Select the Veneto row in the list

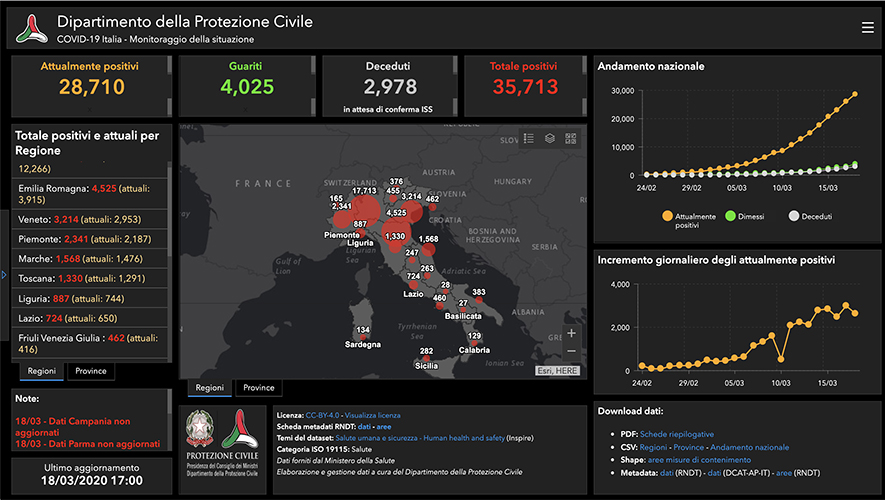(90, 220)
